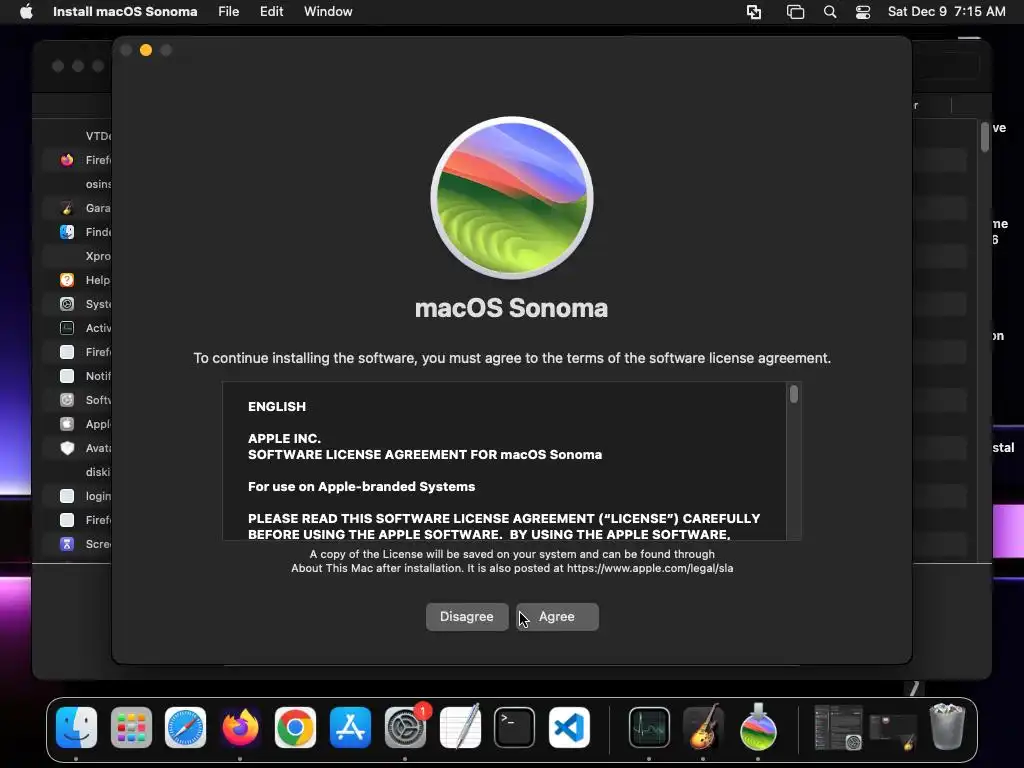Open Control Center in menu bar
1024x768 pixels.
click(x=863, y=12)
